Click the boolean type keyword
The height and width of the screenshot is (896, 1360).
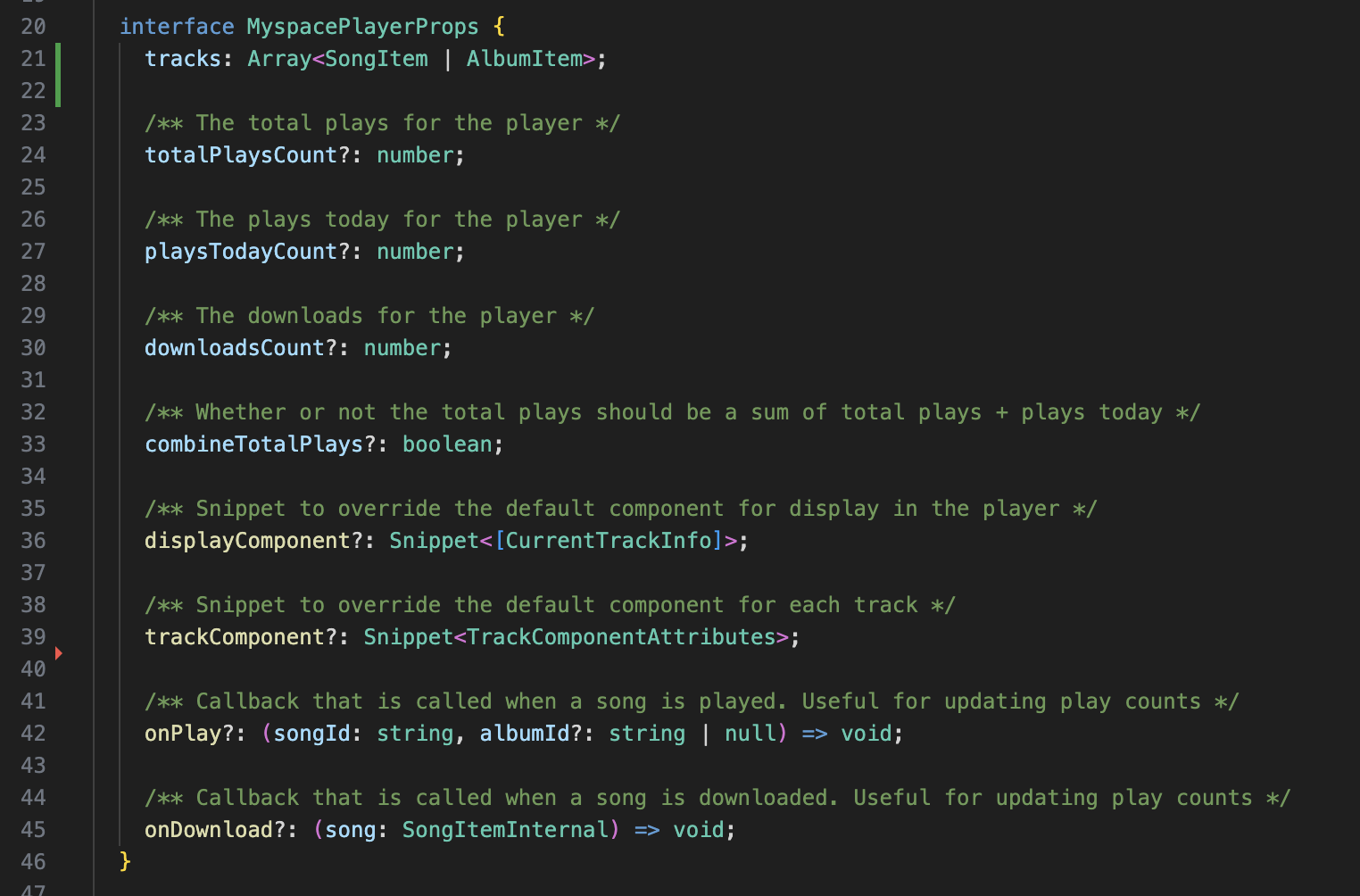click(x=446, y=444)
